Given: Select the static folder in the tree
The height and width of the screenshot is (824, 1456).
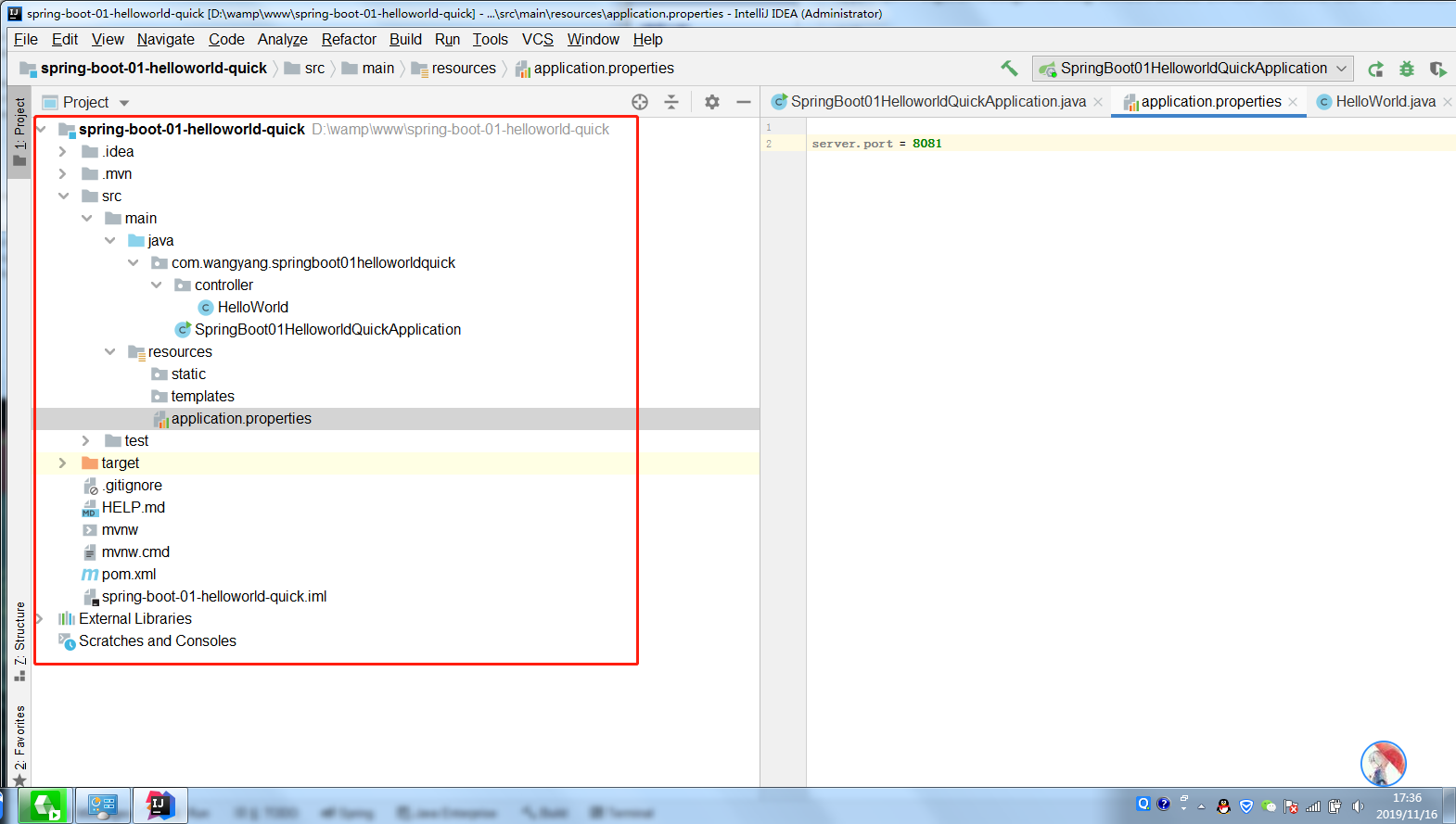Looking at the screenshot, I should [188, 374].
